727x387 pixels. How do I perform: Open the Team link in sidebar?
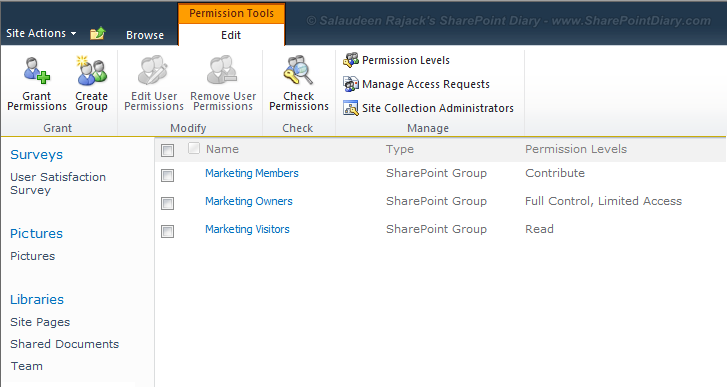click(x=27, y=366)
